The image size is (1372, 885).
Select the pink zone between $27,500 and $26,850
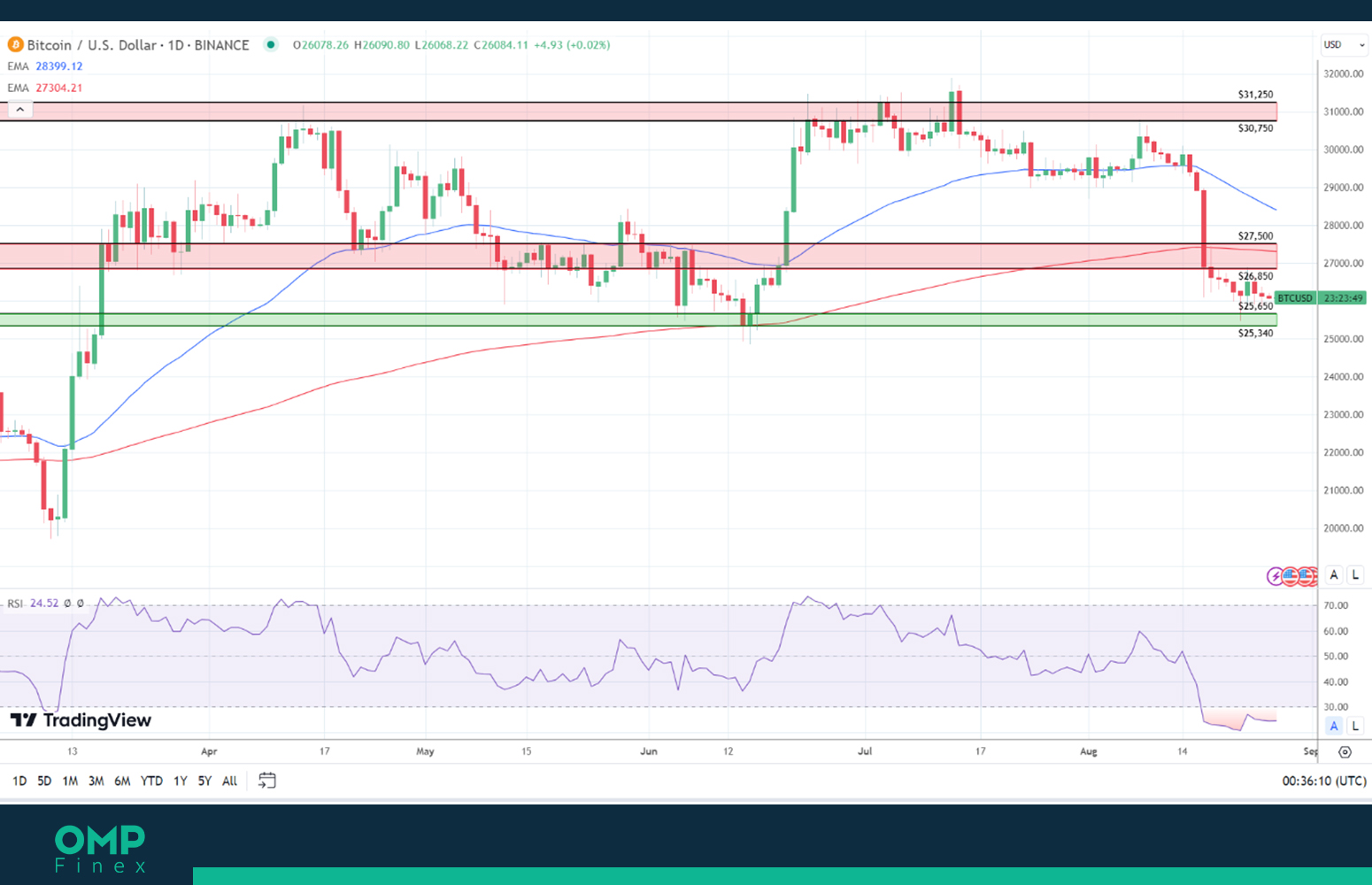click(638, 256)
